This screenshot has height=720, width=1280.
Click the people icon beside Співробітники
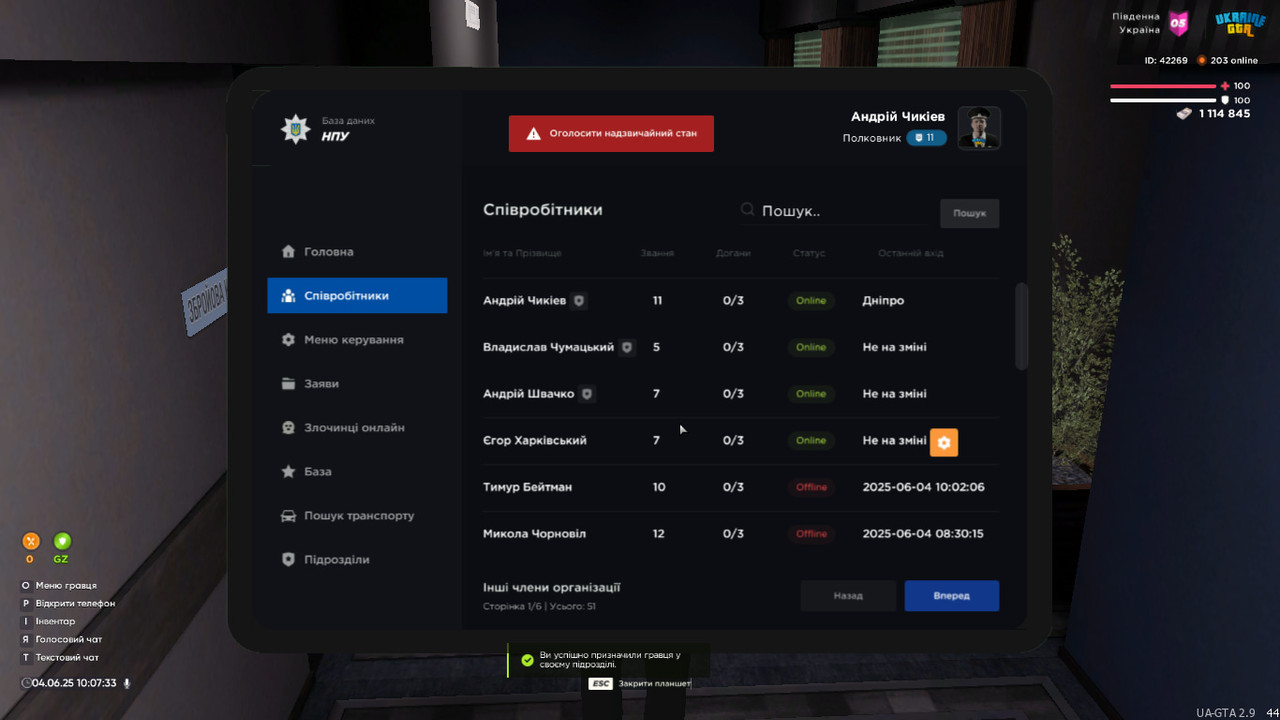(x=288, y=296)
